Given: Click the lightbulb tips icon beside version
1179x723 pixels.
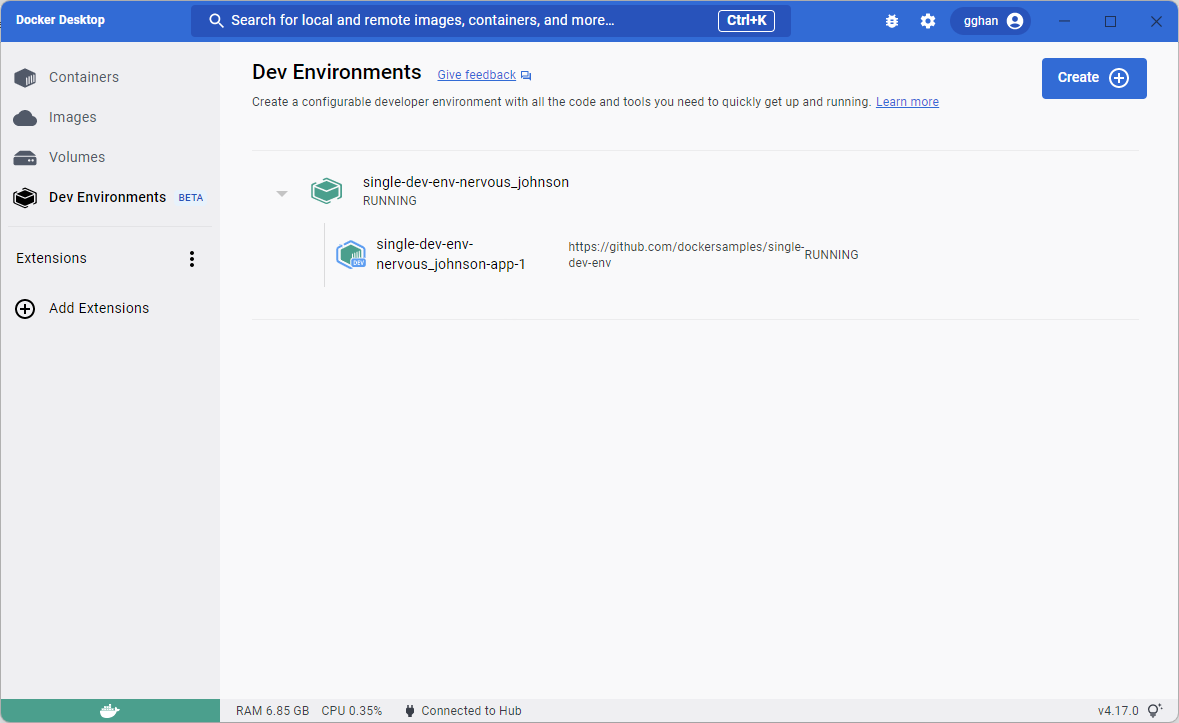Looking at the screenshot, I should pyautogui.click(x=1154, y=710).
